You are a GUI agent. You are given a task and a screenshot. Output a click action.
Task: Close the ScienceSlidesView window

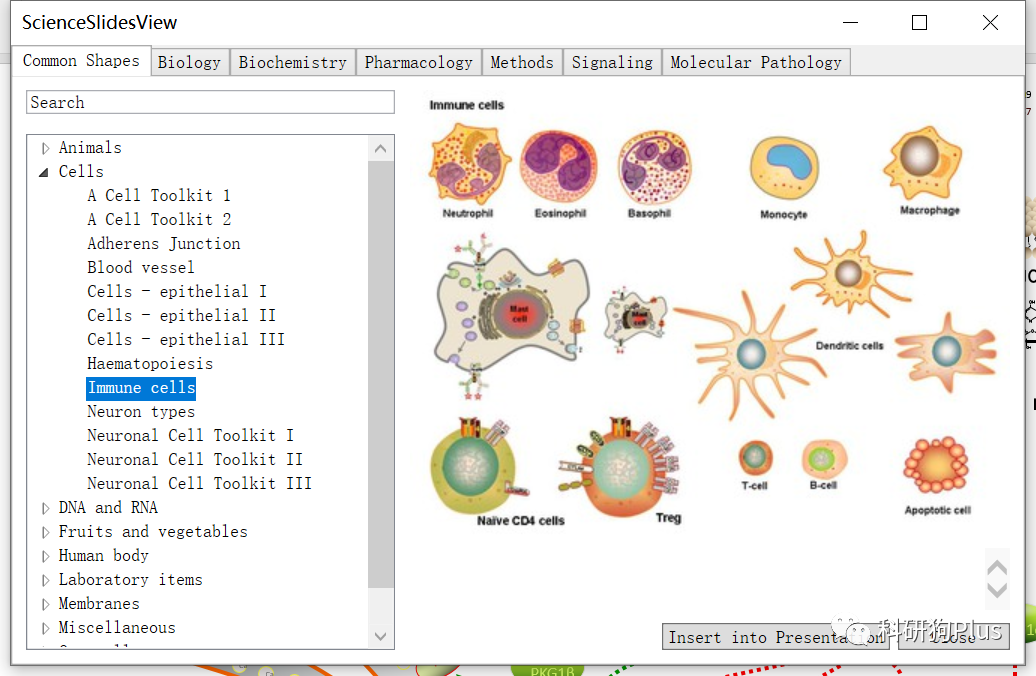990,22
